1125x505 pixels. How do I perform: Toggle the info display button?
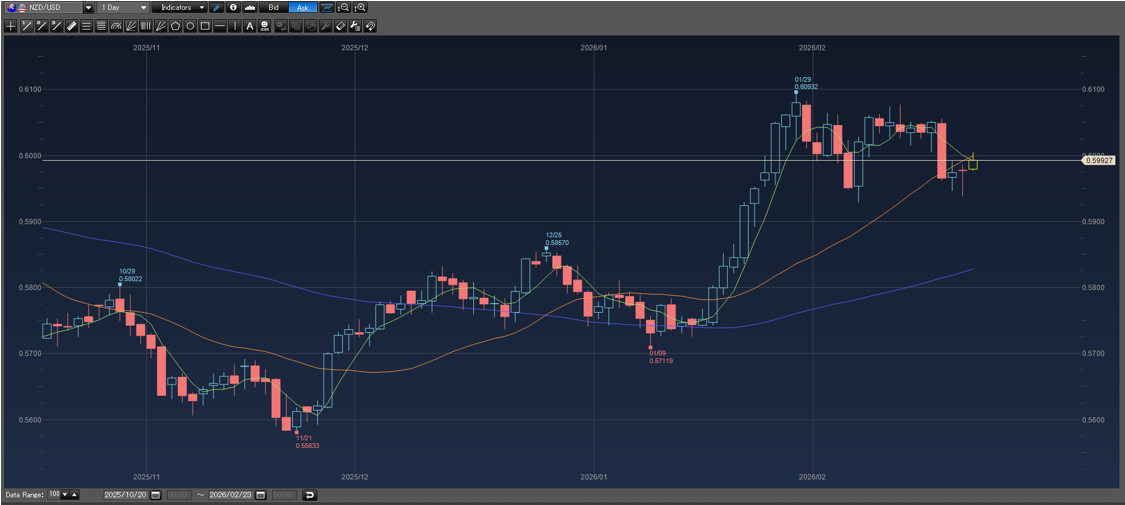coord(233,7)
